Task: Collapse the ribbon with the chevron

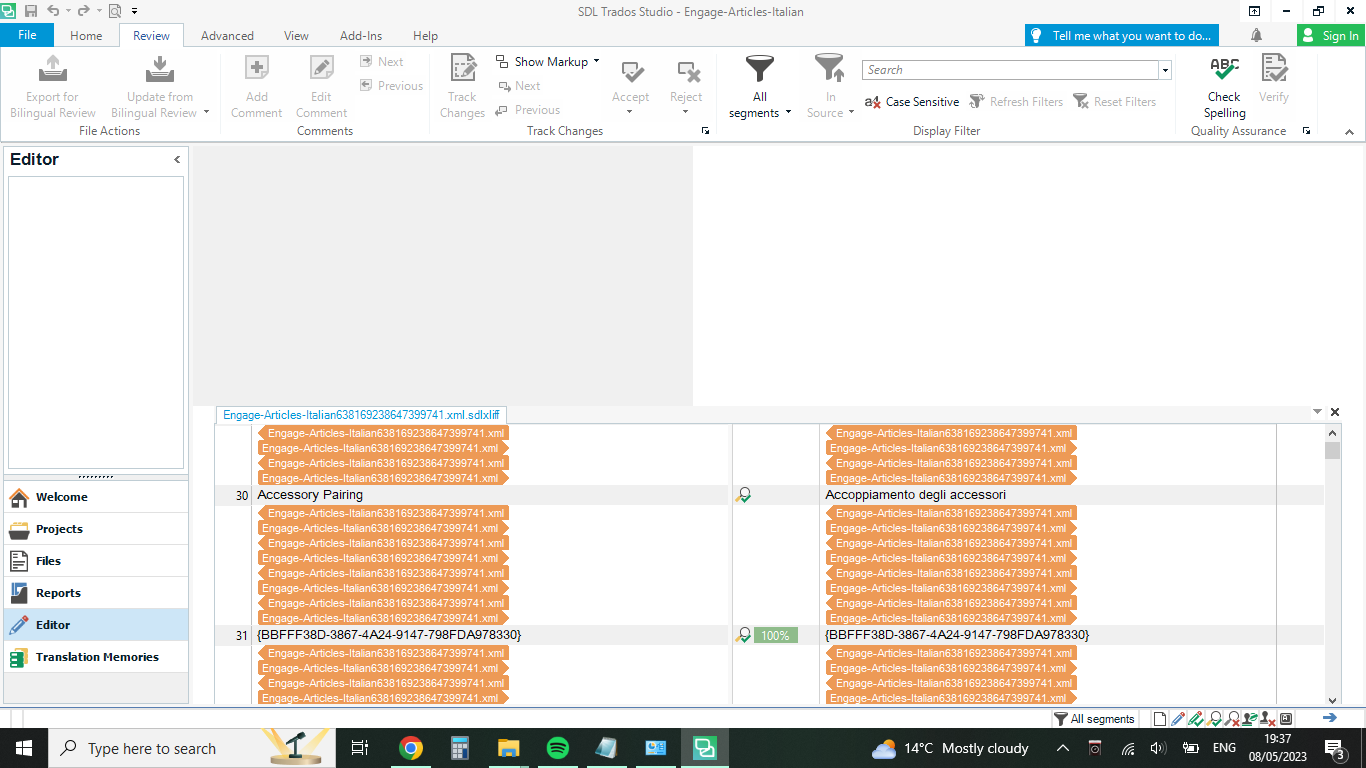Action: coord(1348,131)
